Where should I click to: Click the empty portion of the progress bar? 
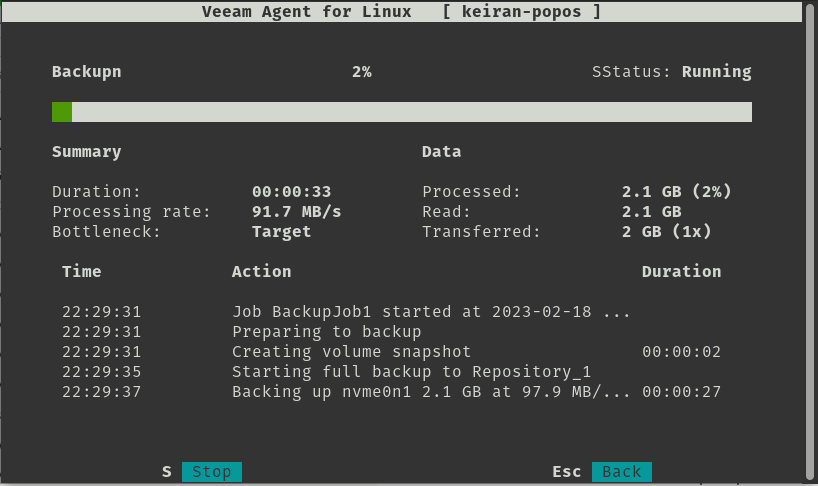pos(412,112)
